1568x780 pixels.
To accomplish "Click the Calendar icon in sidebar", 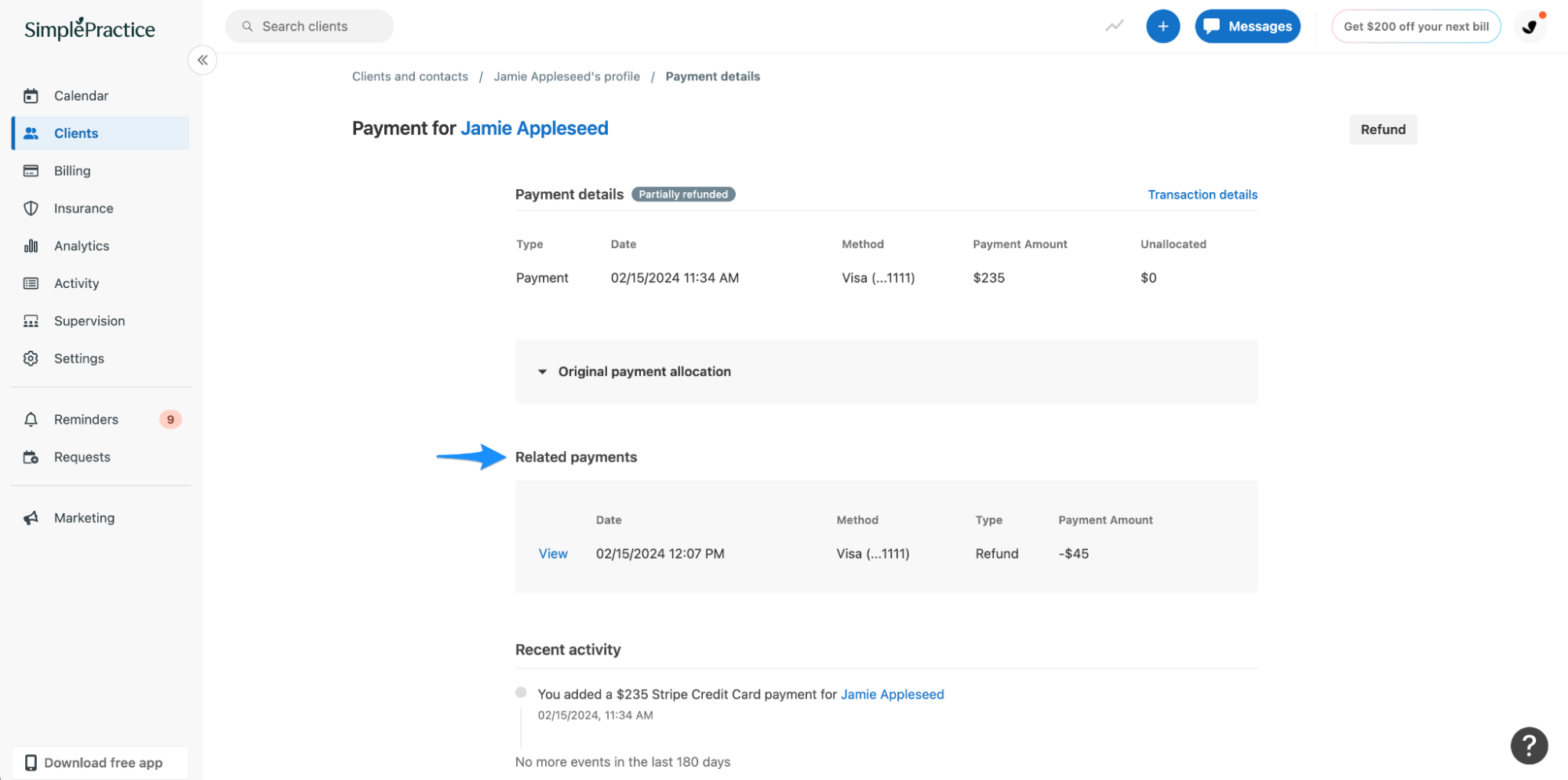I will [x=31, y=96].
